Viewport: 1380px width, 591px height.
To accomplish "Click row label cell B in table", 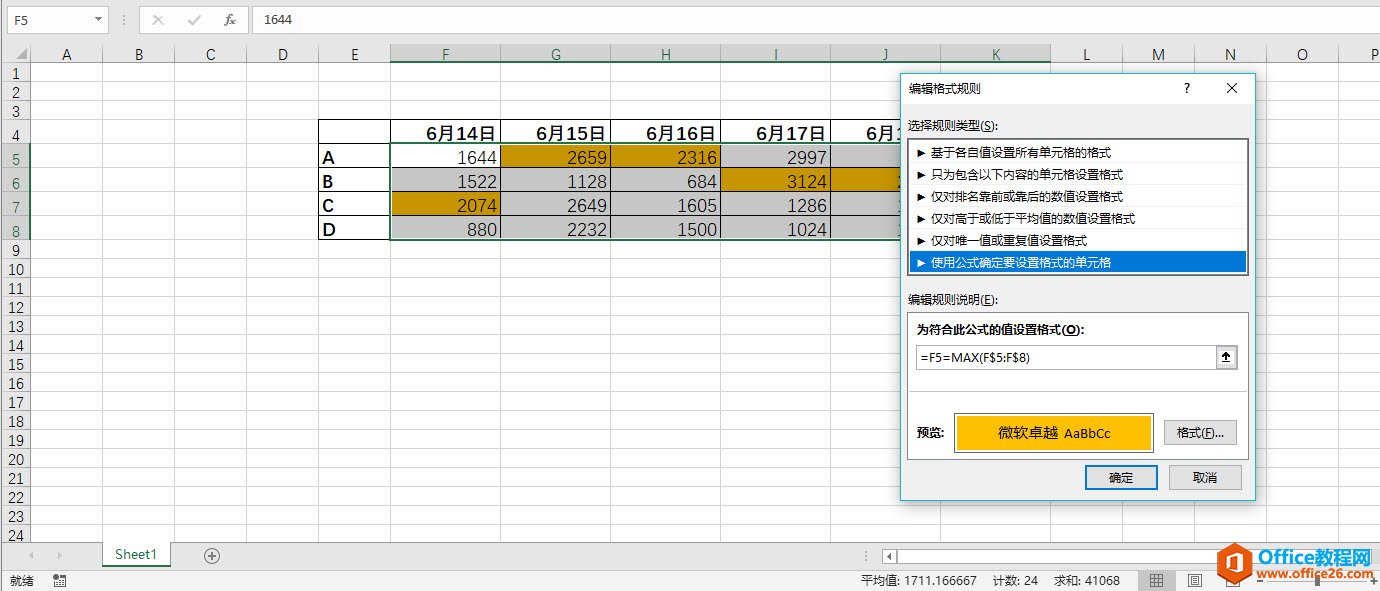I will click(x=354, y=181).
